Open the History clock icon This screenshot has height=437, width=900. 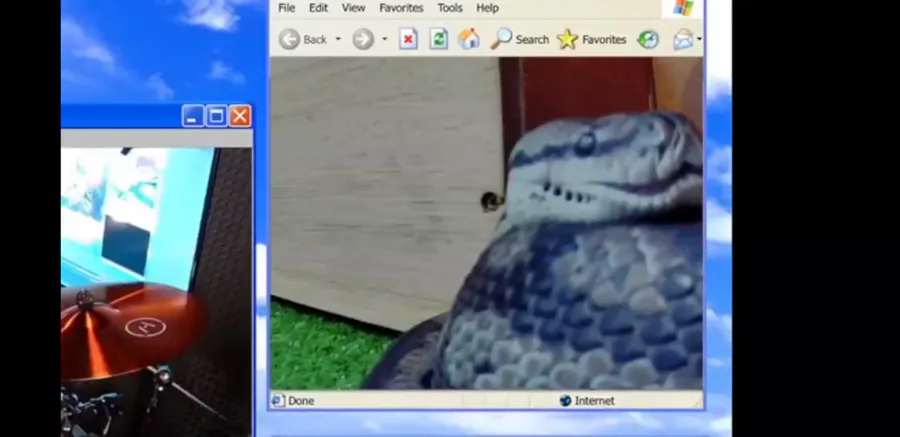click(x=648, y=39)
